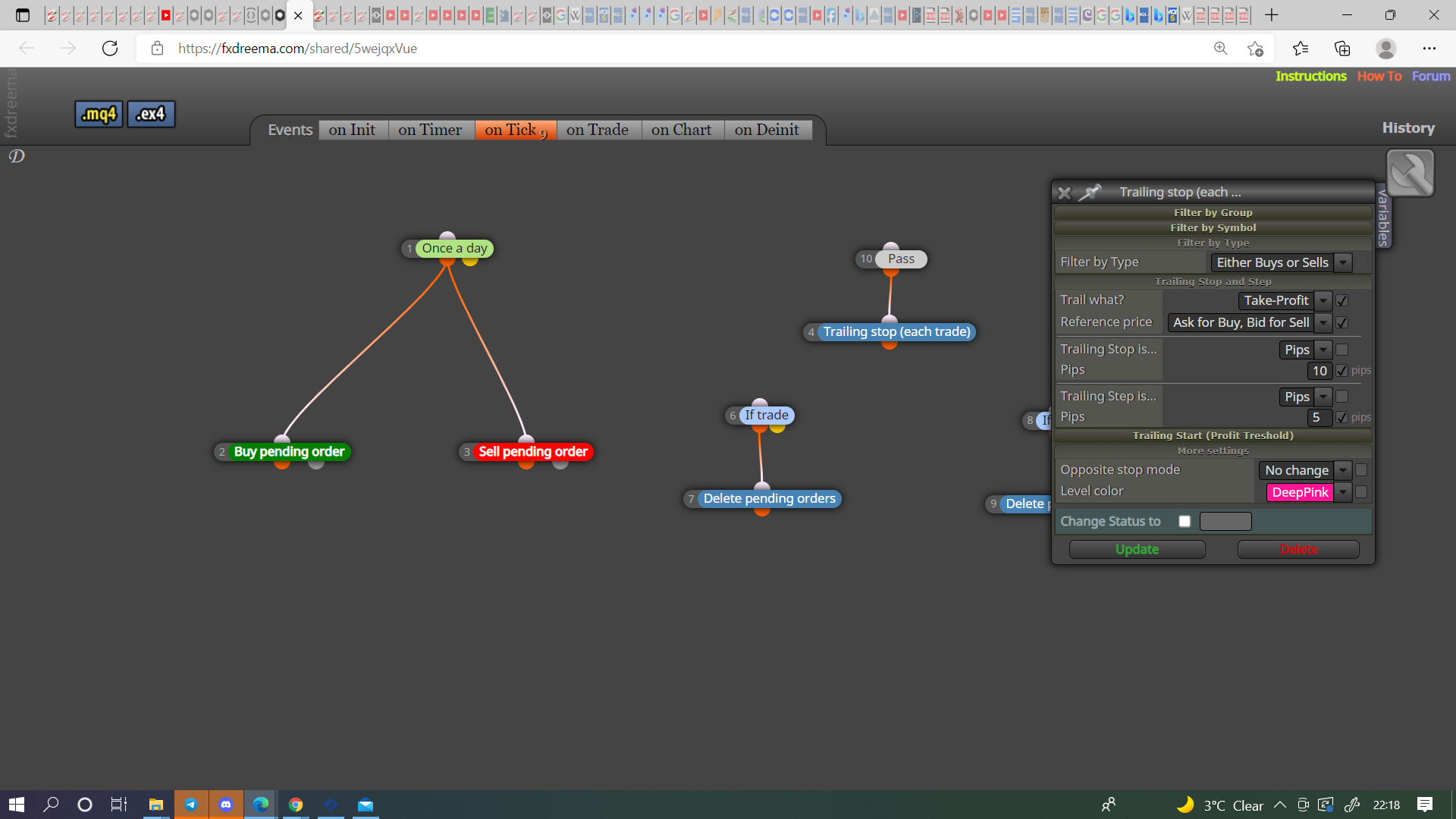Toggle Trail what? checkbox
1456x819 pixels.
coord(1342,301)
